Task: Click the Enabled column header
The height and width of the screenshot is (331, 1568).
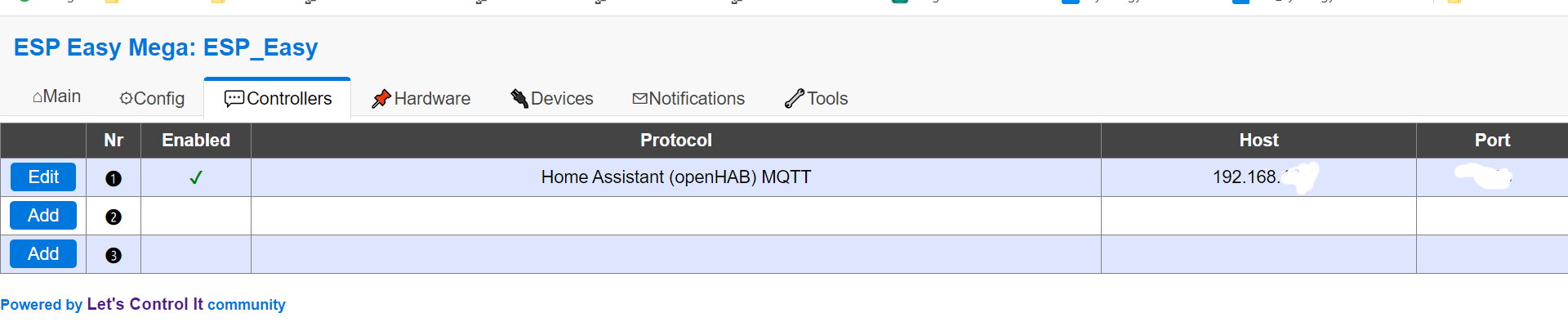Action: tap(196, 141)
